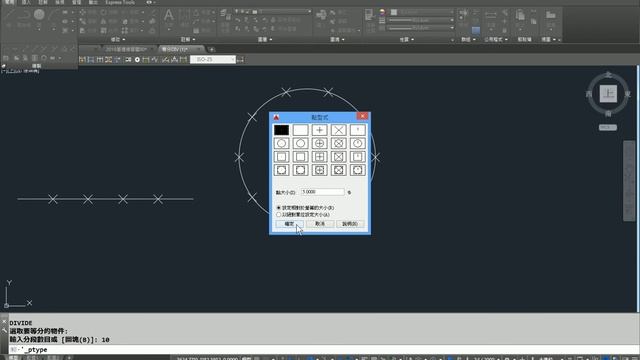Viewport: 640px width, 360px height.
Task: Select the short vertical tick point style
Action: [358, 130]
